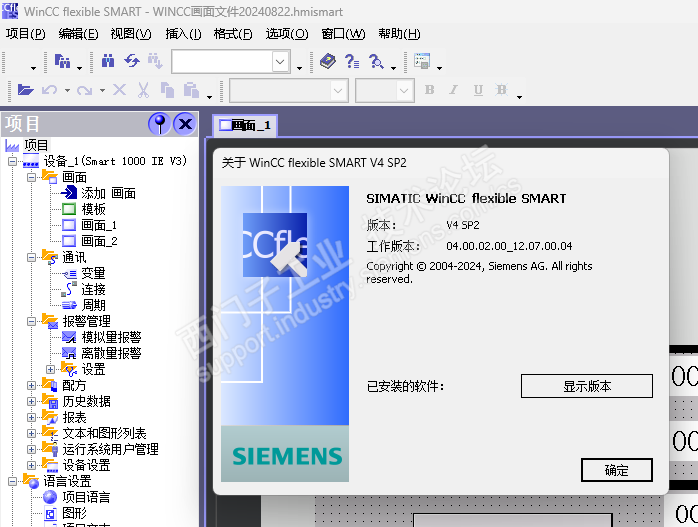Select 变量 in project tree

pos(93,273)
